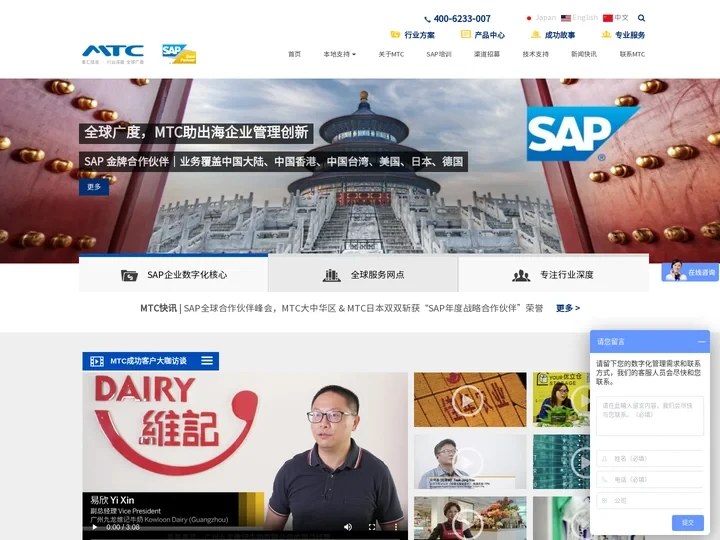Play the teal server racks thumbnail
The width and height of the screenshot is (720, 540).
point(561,462)
